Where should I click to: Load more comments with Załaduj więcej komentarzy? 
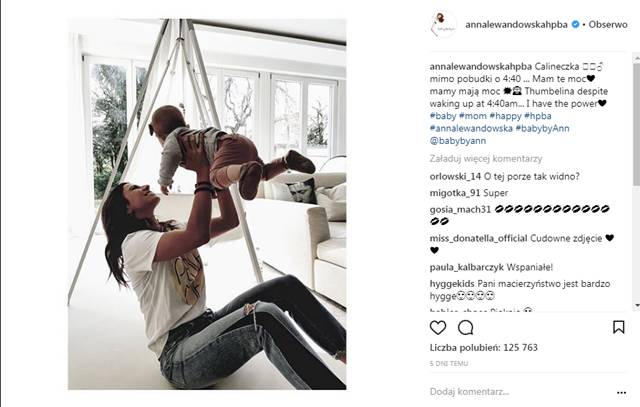tap(486, 159)
